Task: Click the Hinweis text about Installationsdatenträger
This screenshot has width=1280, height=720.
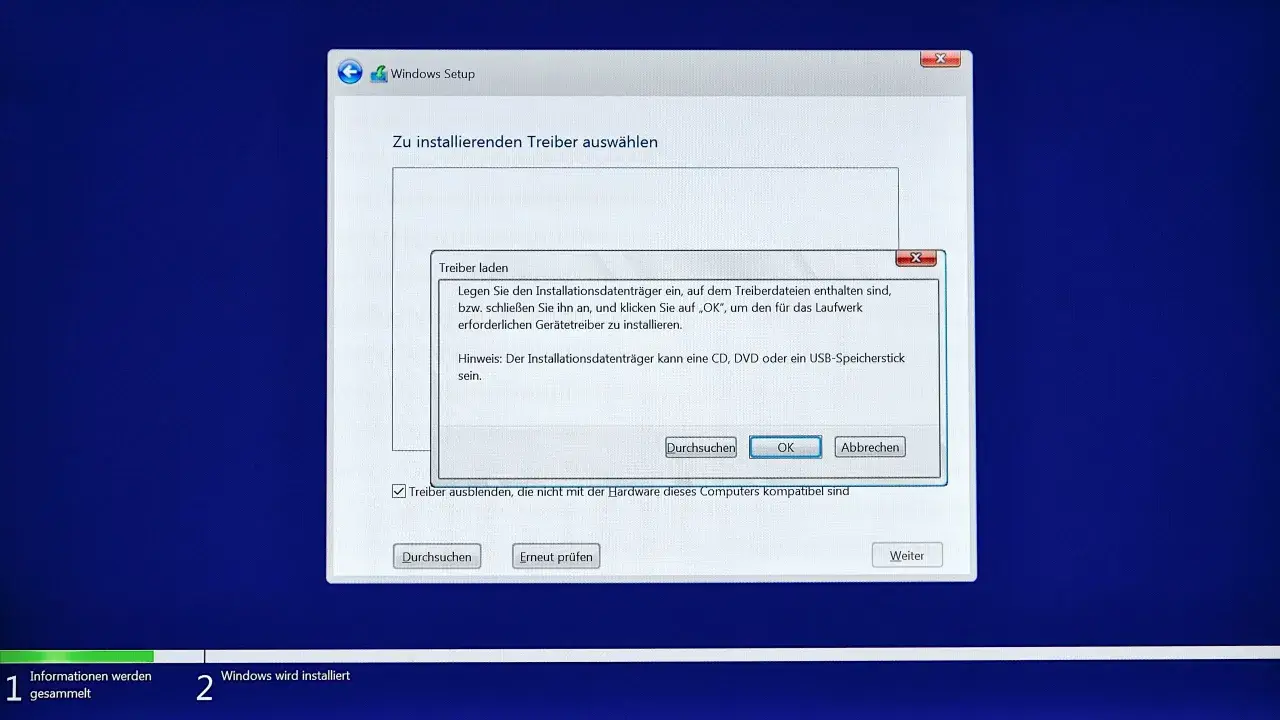Action: click(682, 367)
